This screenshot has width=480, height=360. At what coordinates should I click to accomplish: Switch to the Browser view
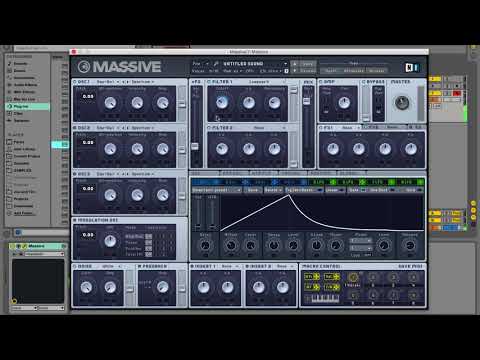coord(377,71)
